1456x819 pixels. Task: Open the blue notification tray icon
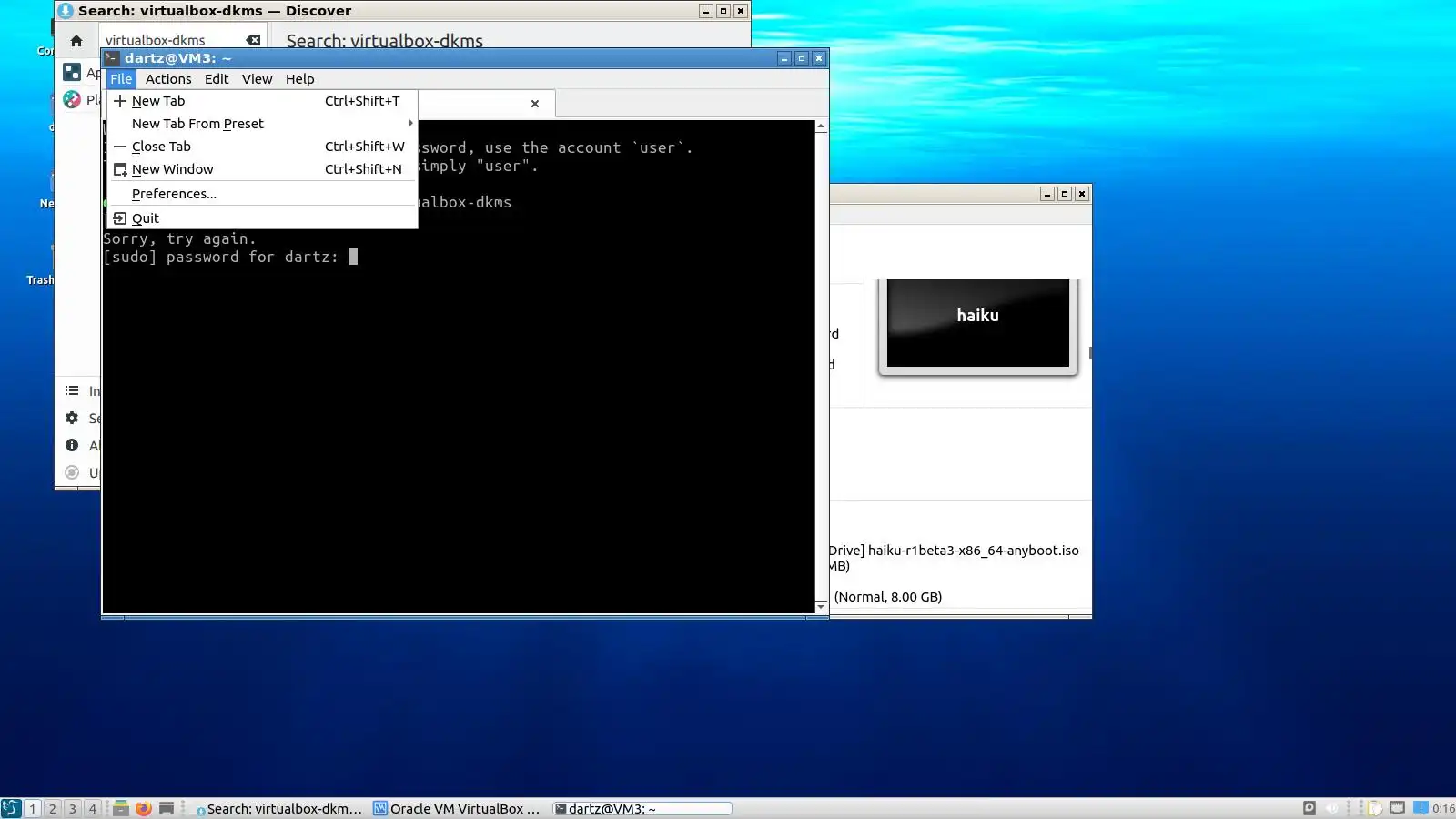pyautogui.click(x=1421, y=808)
